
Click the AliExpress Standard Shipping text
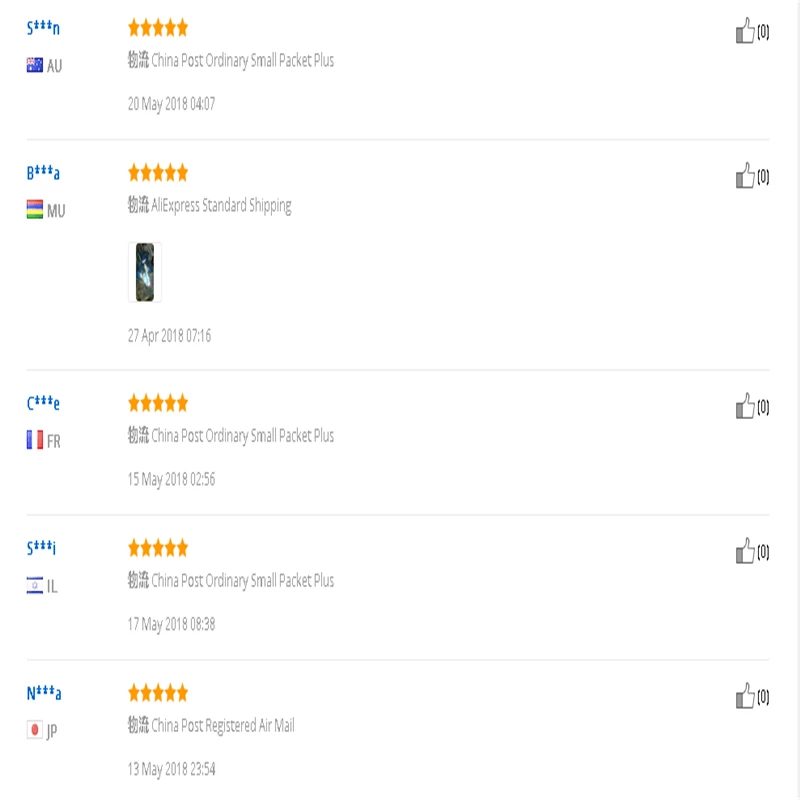221,206
